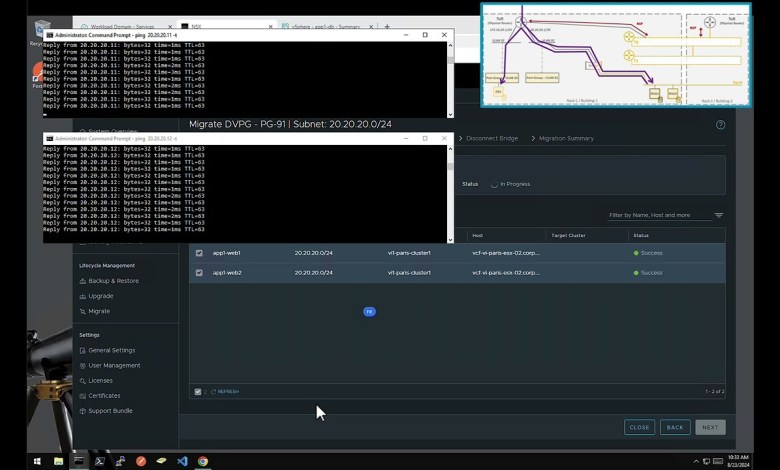Click the network diagram thumbnail overlay
780x470 pixels.
616,55
